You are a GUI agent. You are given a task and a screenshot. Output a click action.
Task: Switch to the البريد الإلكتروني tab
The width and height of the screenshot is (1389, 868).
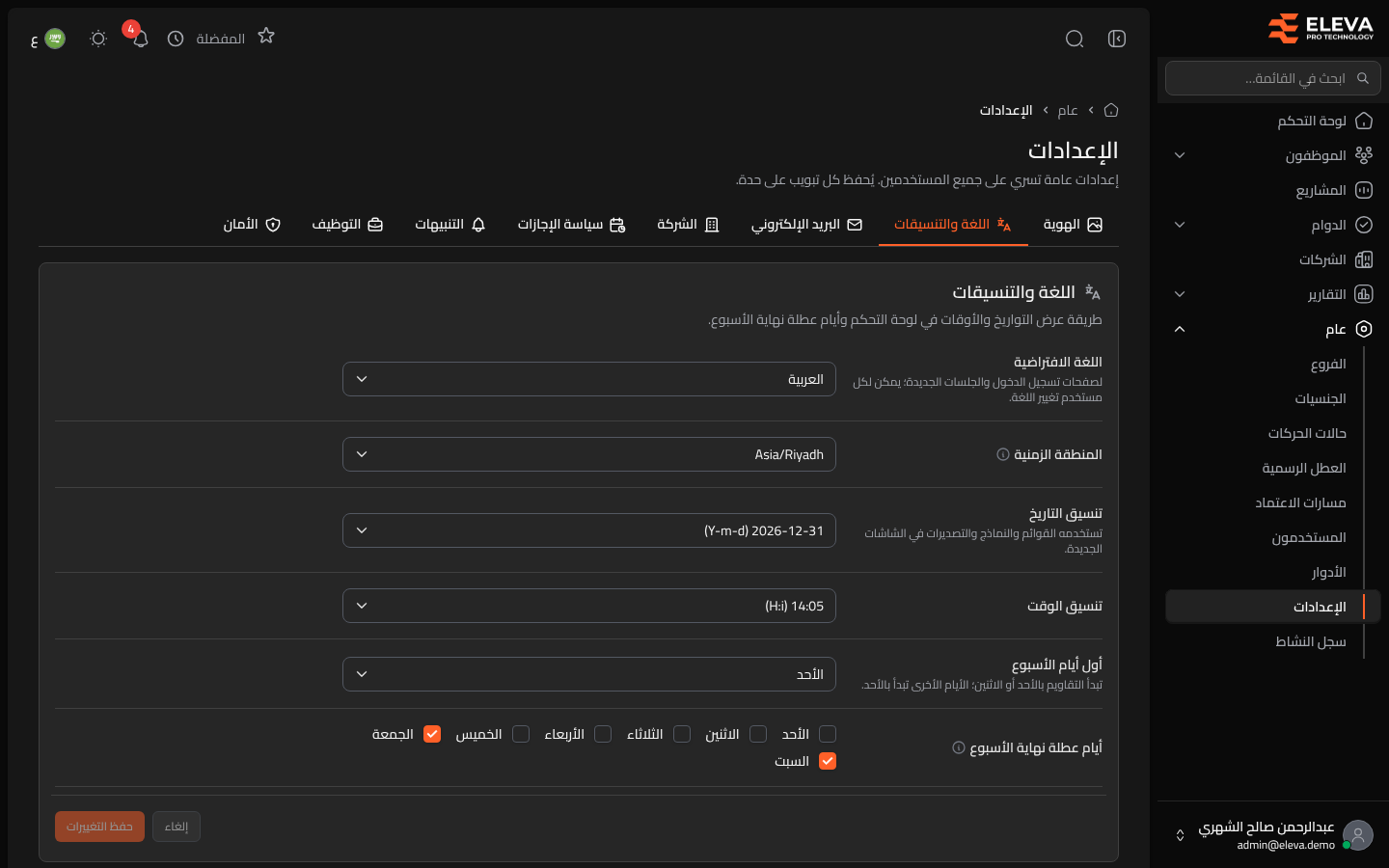tap(806, 225)
